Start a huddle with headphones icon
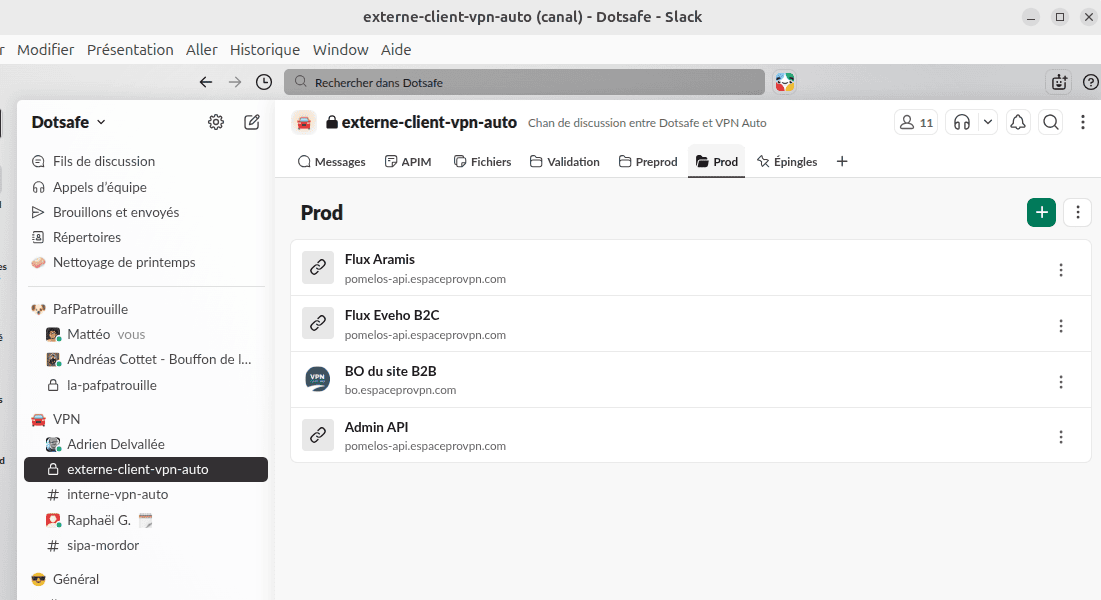Image resolution: width=1101 pixels, height=600 pixels. 962,122
